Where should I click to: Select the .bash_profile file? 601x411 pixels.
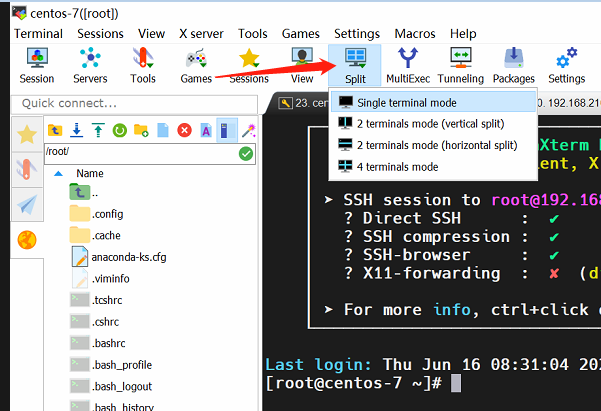111,365
